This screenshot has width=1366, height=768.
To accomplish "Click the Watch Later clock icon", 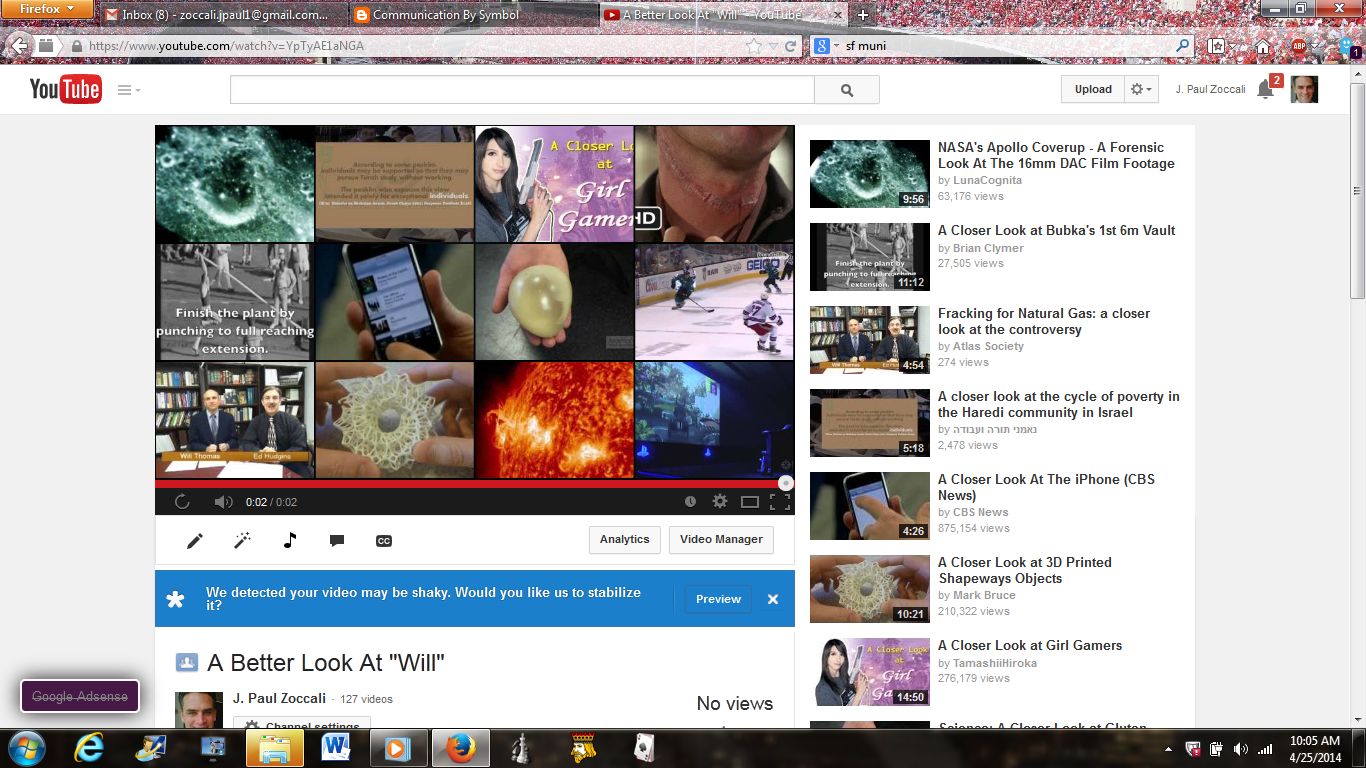I will pos(690,502).
